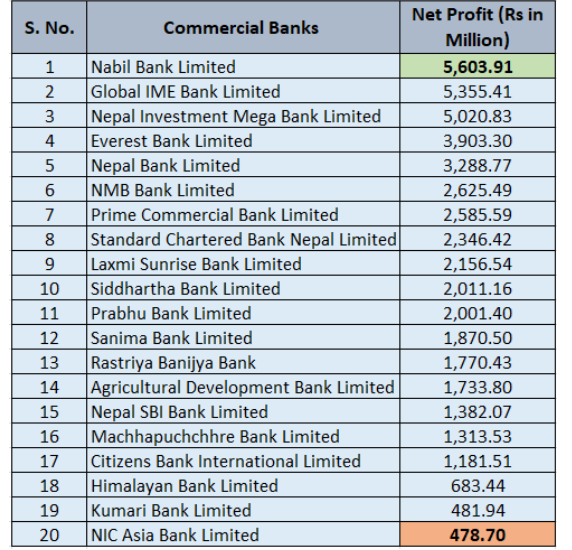
Task: Click the green highlighted 5,603.91 cell
Action: pos(478,66)
